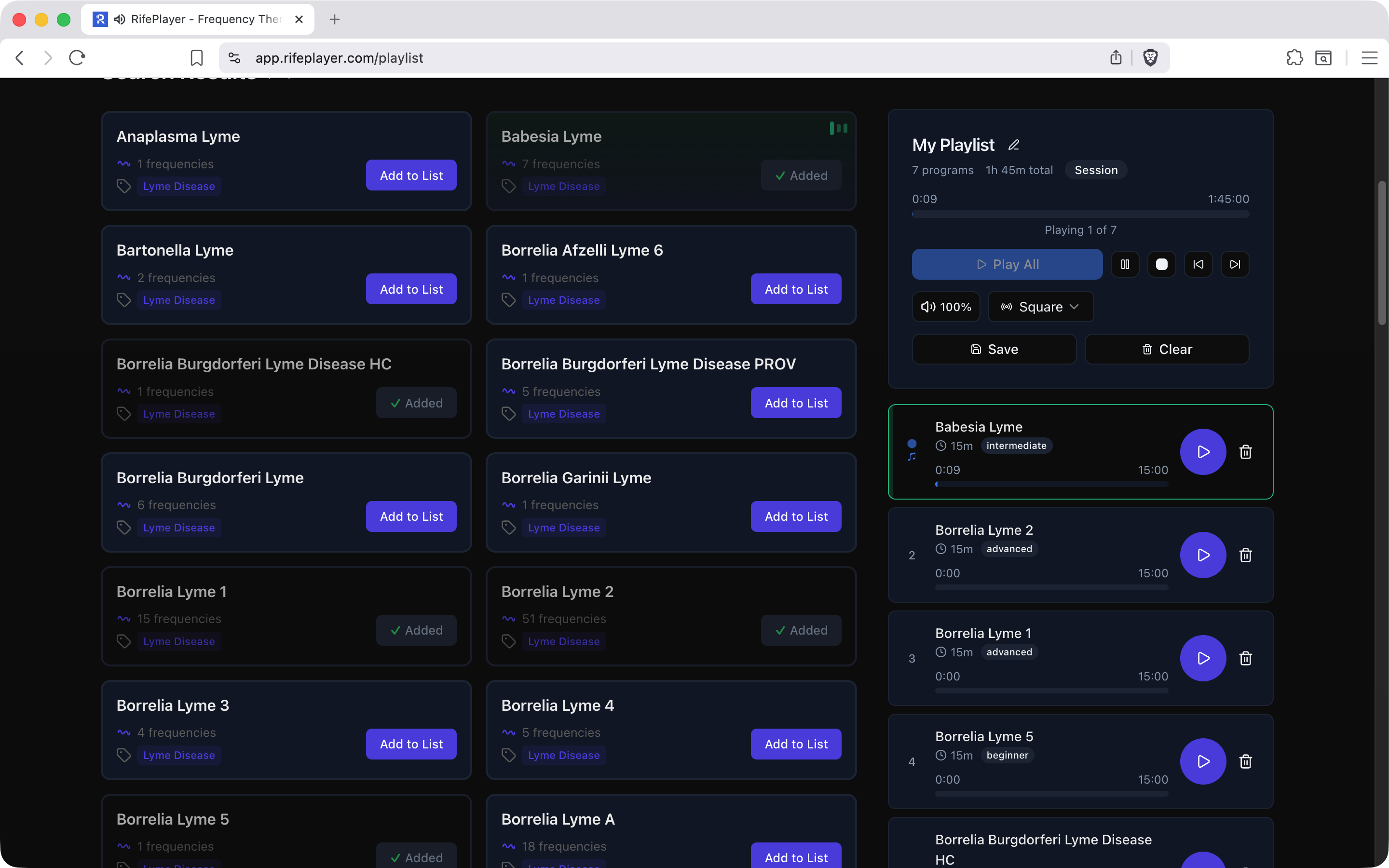Click Added button on Borrelia Lyme 2 card
The height and width of the screenshot is (868, 1389).
click(801, 630)
